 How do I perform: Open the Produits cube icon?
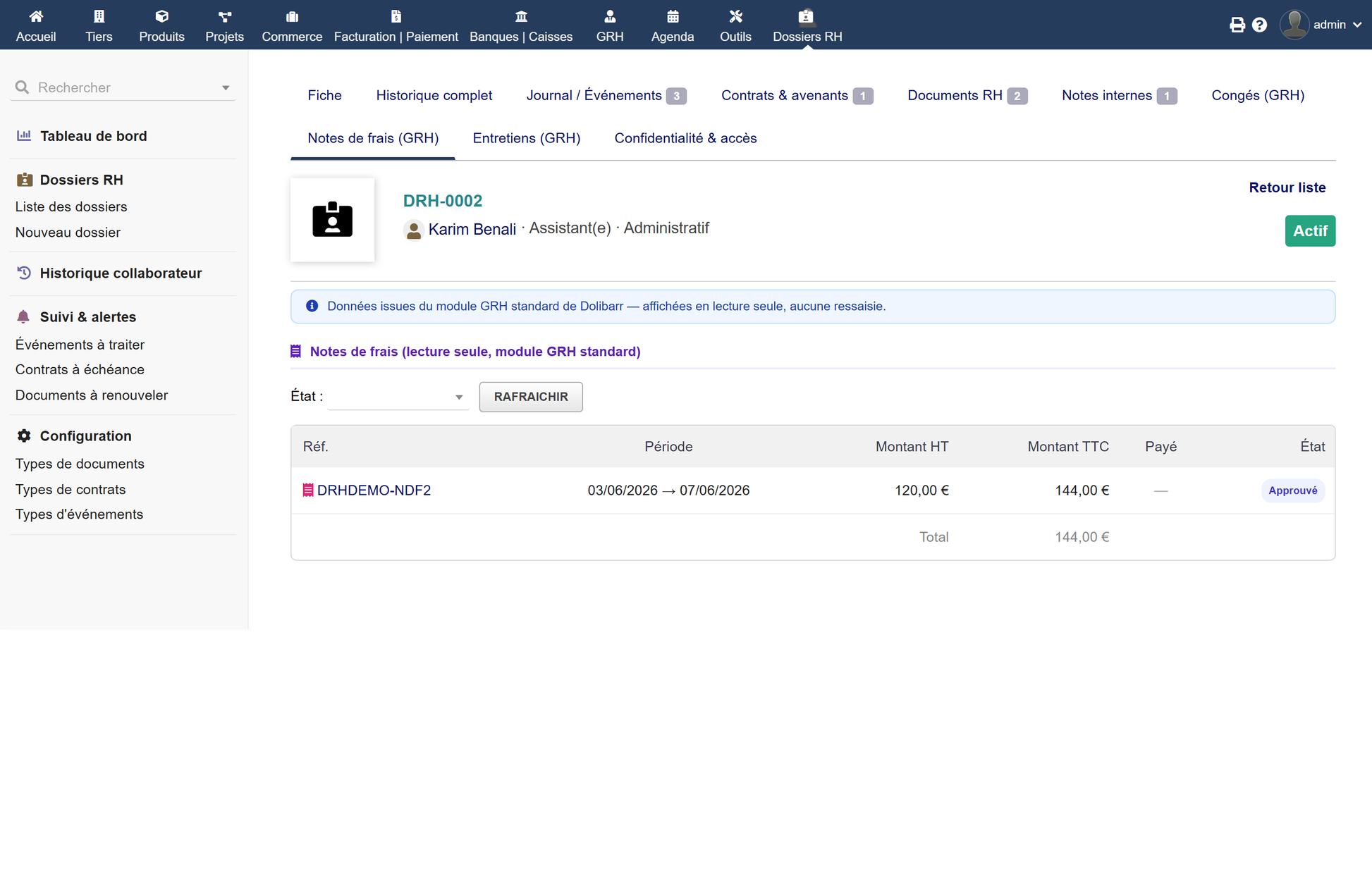tap(161, 16)
